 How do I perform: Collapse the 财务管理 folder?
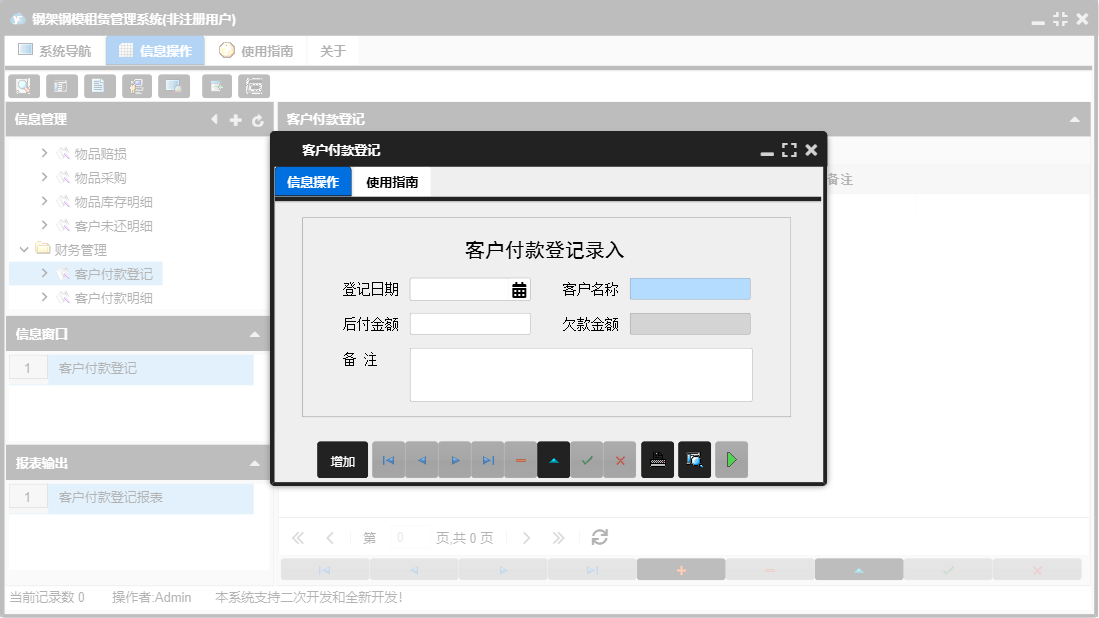[25, 249]
